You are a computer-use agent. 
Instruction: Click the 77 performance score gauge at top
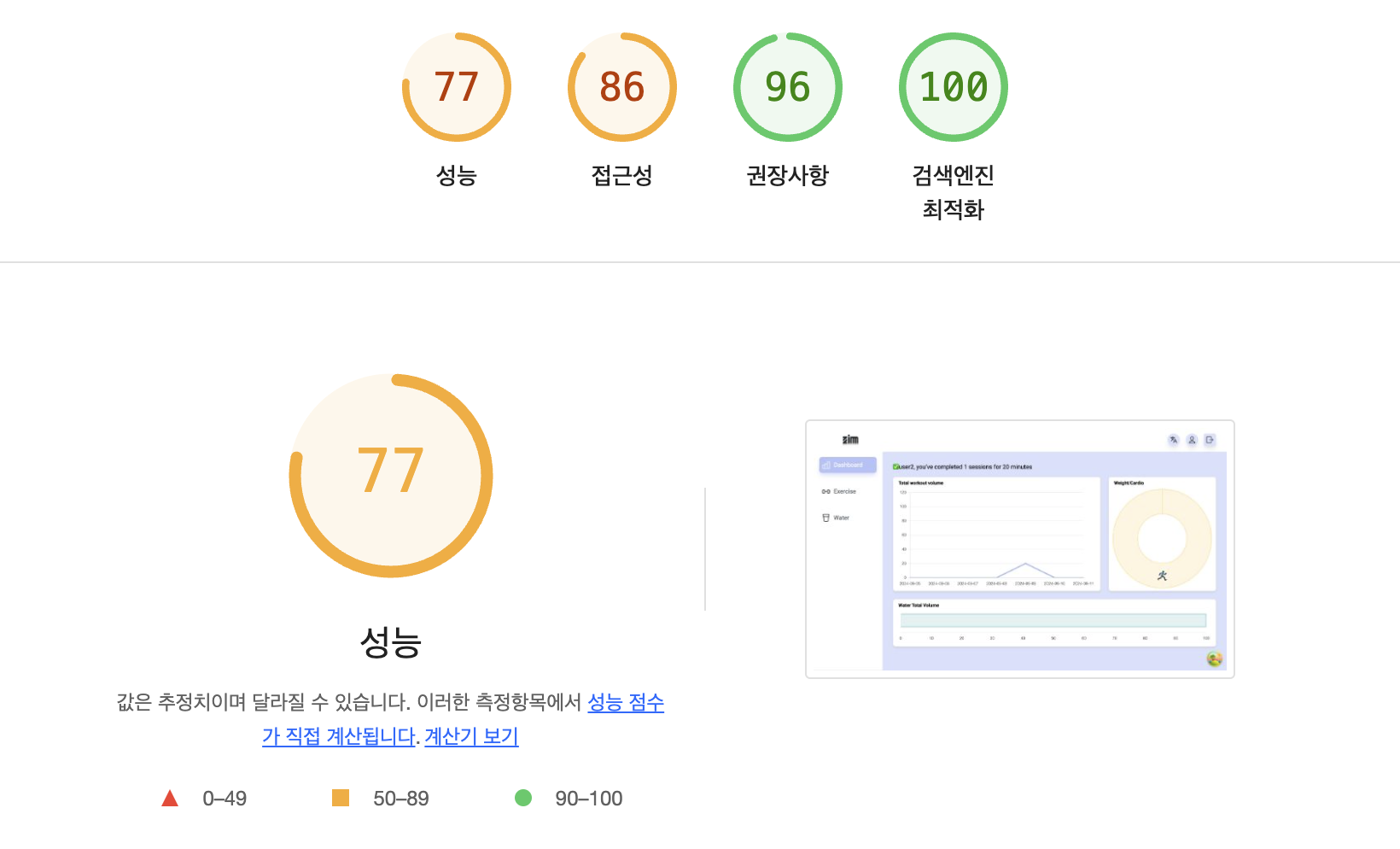click(x=457, y=87)
